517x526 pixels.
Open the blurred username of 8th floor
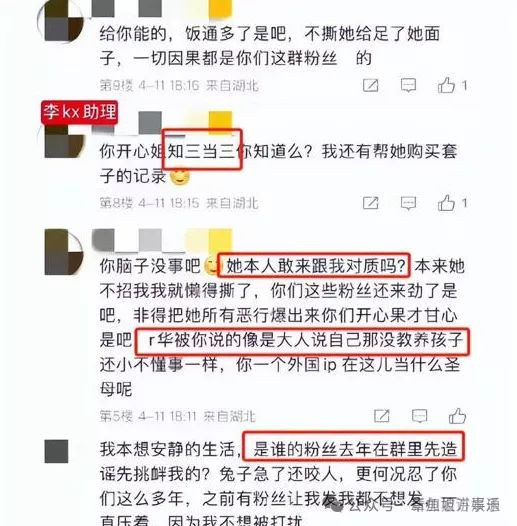pyautogui.click(x=163, y=123)
